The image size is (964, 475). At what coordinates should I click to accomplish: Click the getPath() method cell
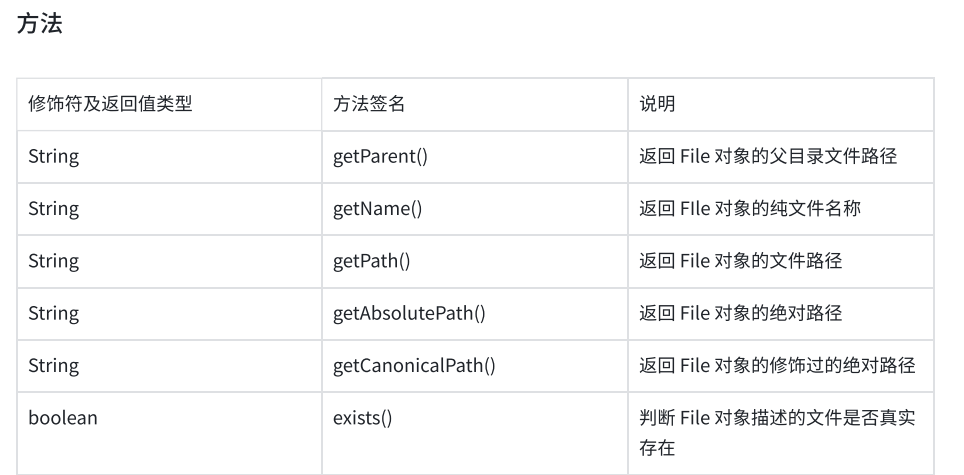372,261
